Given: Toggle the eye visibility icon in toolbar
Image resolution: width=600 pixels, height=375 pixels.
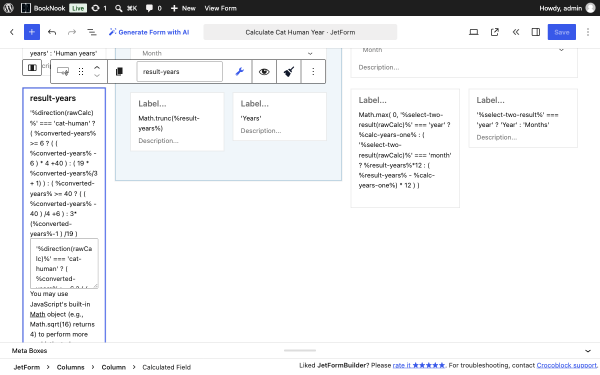Looking at the screenshot, I should pyautogui.click(x=264, y=72).
